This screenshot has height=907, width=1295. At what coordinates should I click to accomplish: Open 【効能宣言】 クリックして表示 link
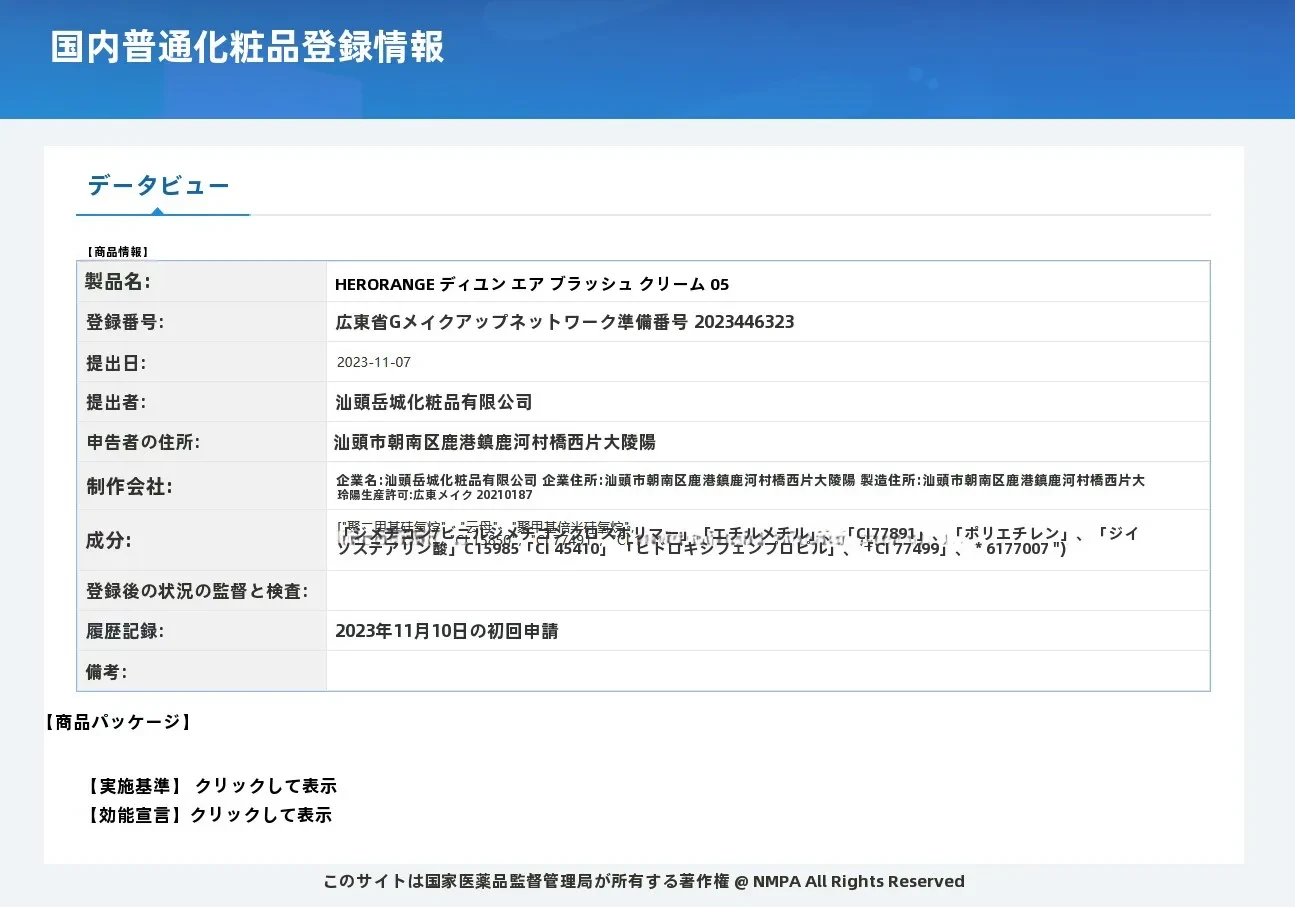[208, 815]
